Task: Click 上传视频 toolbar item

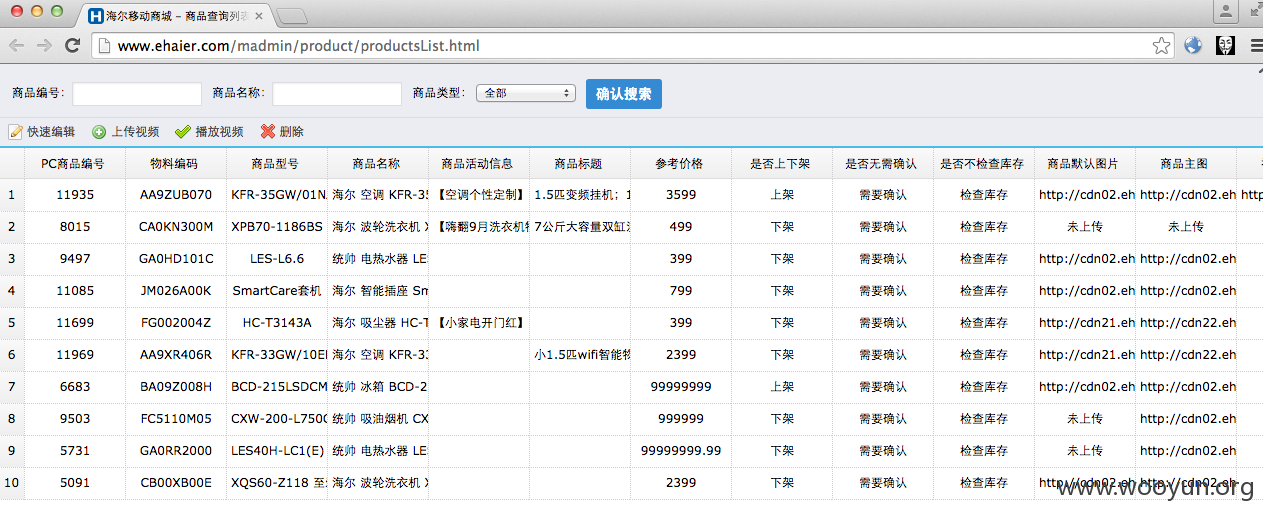Action: coord(126,132)
